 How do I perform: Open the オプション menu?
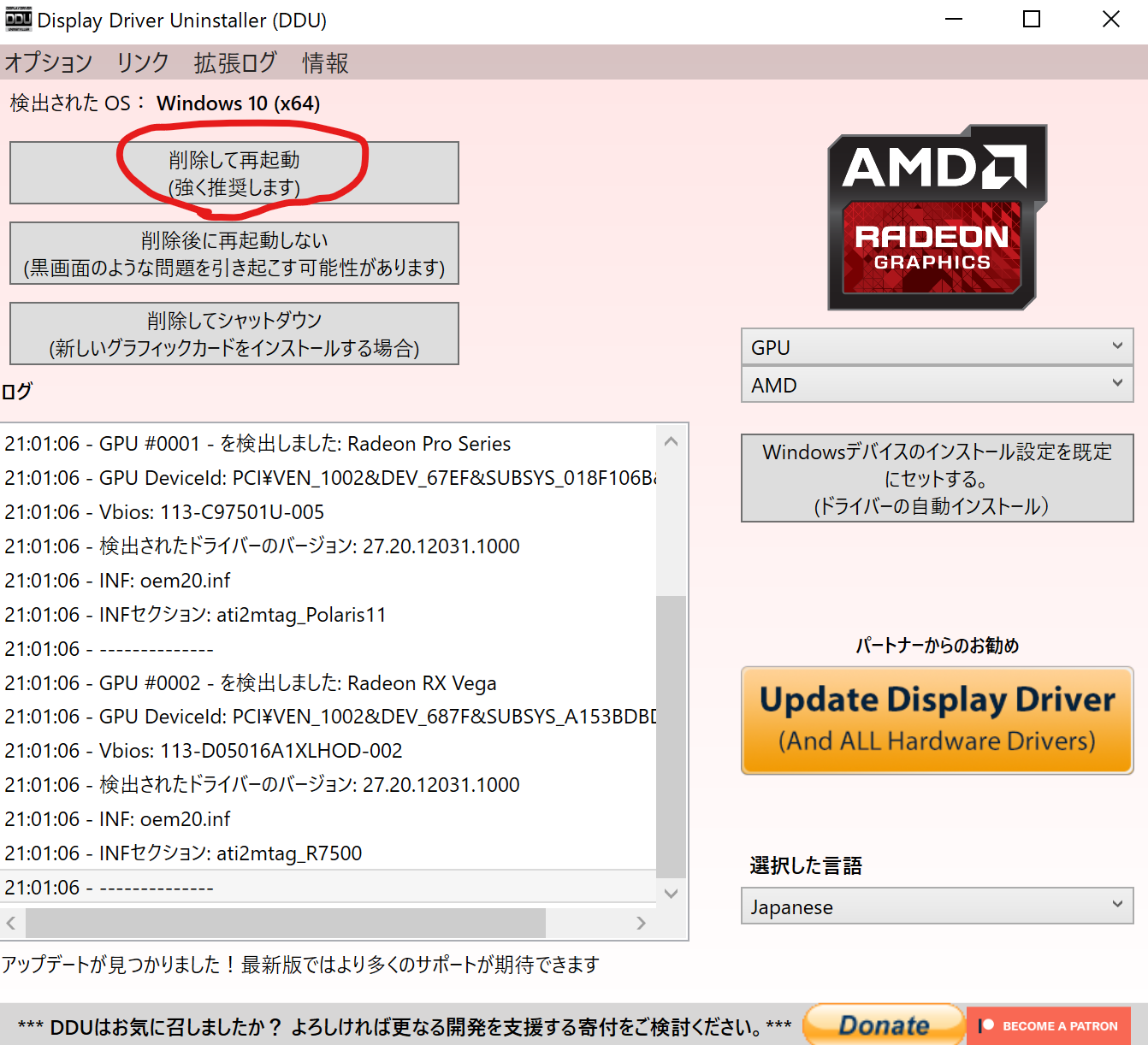coord(49,62)
